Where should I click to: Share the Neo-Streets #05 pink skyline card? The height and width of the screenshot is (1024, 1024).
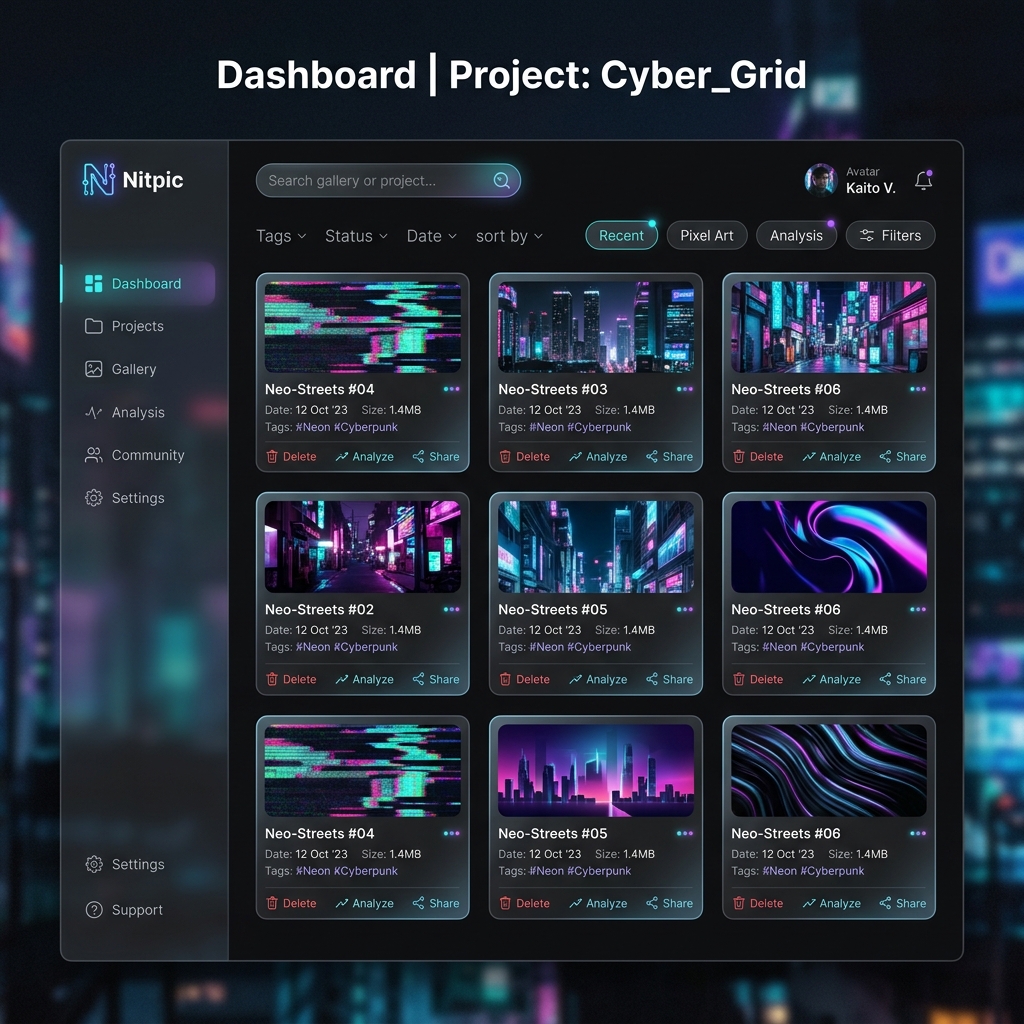[x=669, y=903]
